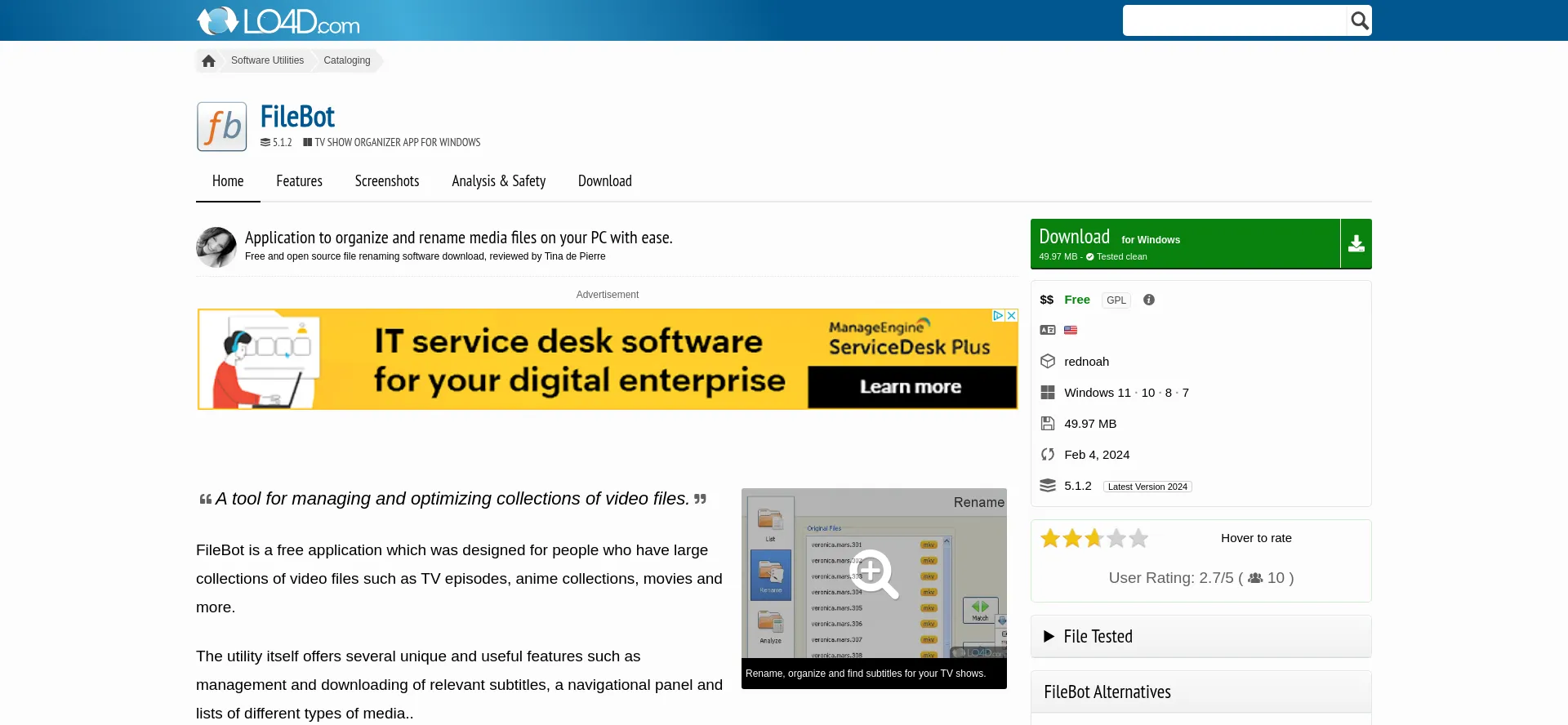Click the layers icon beside version 5.1.2
The height and width of the screenshot is (725, 1568).
pos(1047,485)
